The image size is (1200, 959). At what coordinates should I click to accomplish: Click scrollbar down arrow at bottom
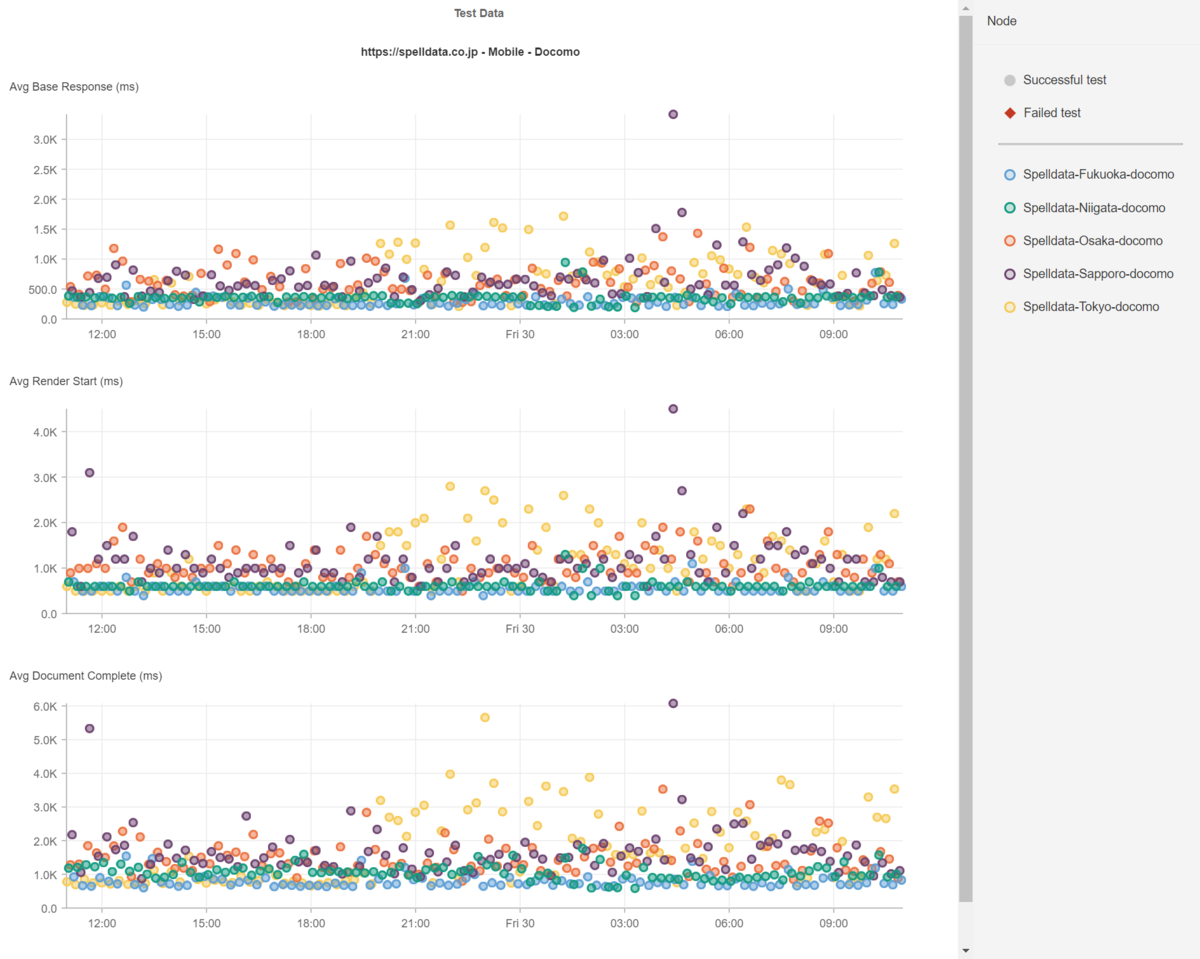(x=965, y=951)
